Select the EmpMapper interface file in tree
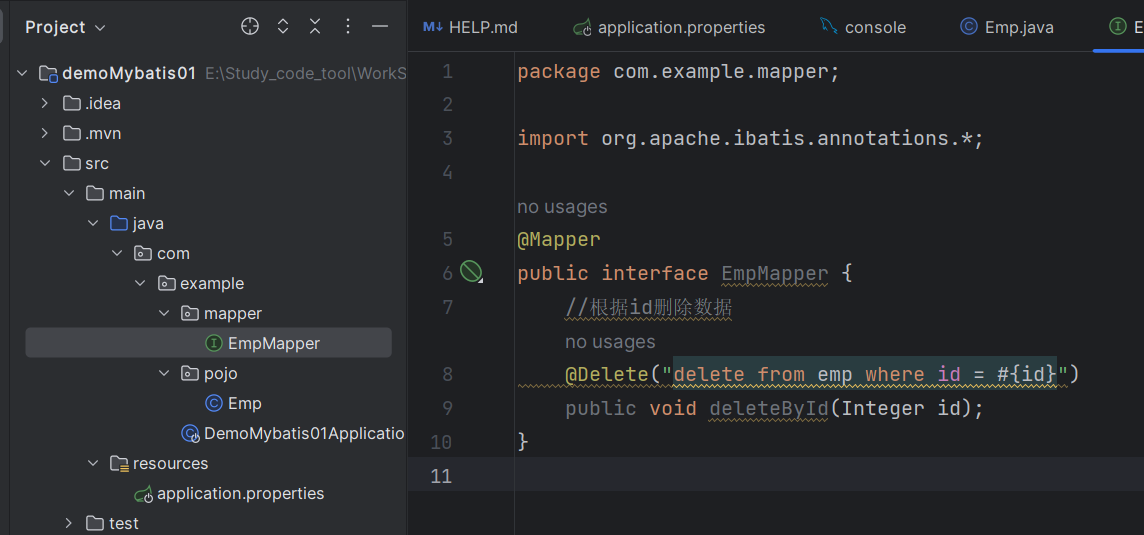Image resolution: width=1144 pixels, height=535 pixels. pos(273,343)
